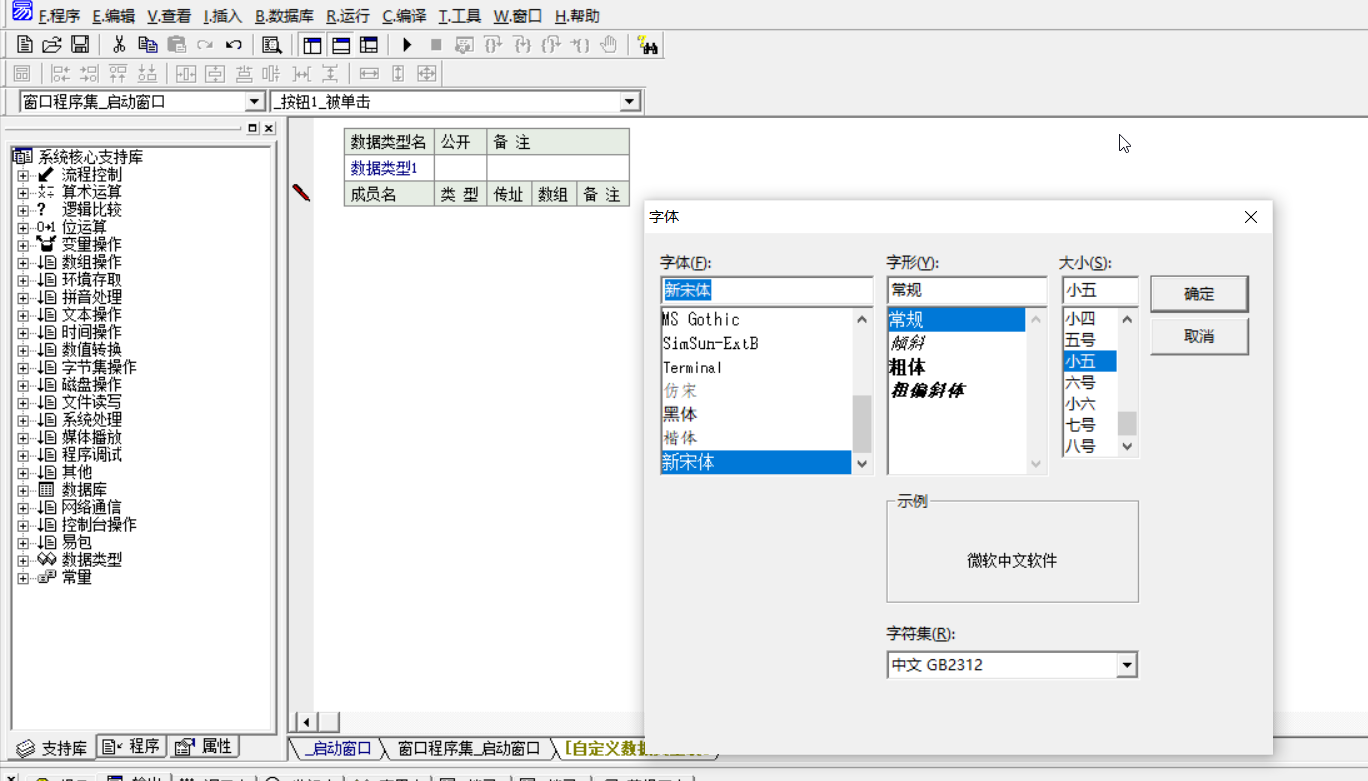Click the first window layout icon
Viewport: 1368px width, 781px height.
[312, 45]
